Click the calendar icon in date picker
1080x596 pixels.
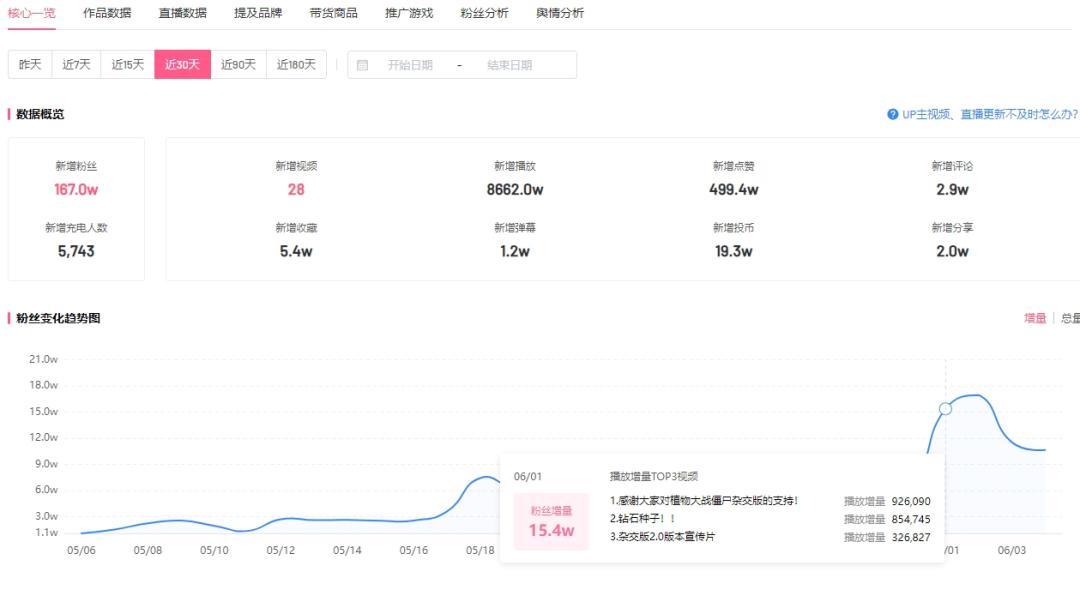(362, 65)
